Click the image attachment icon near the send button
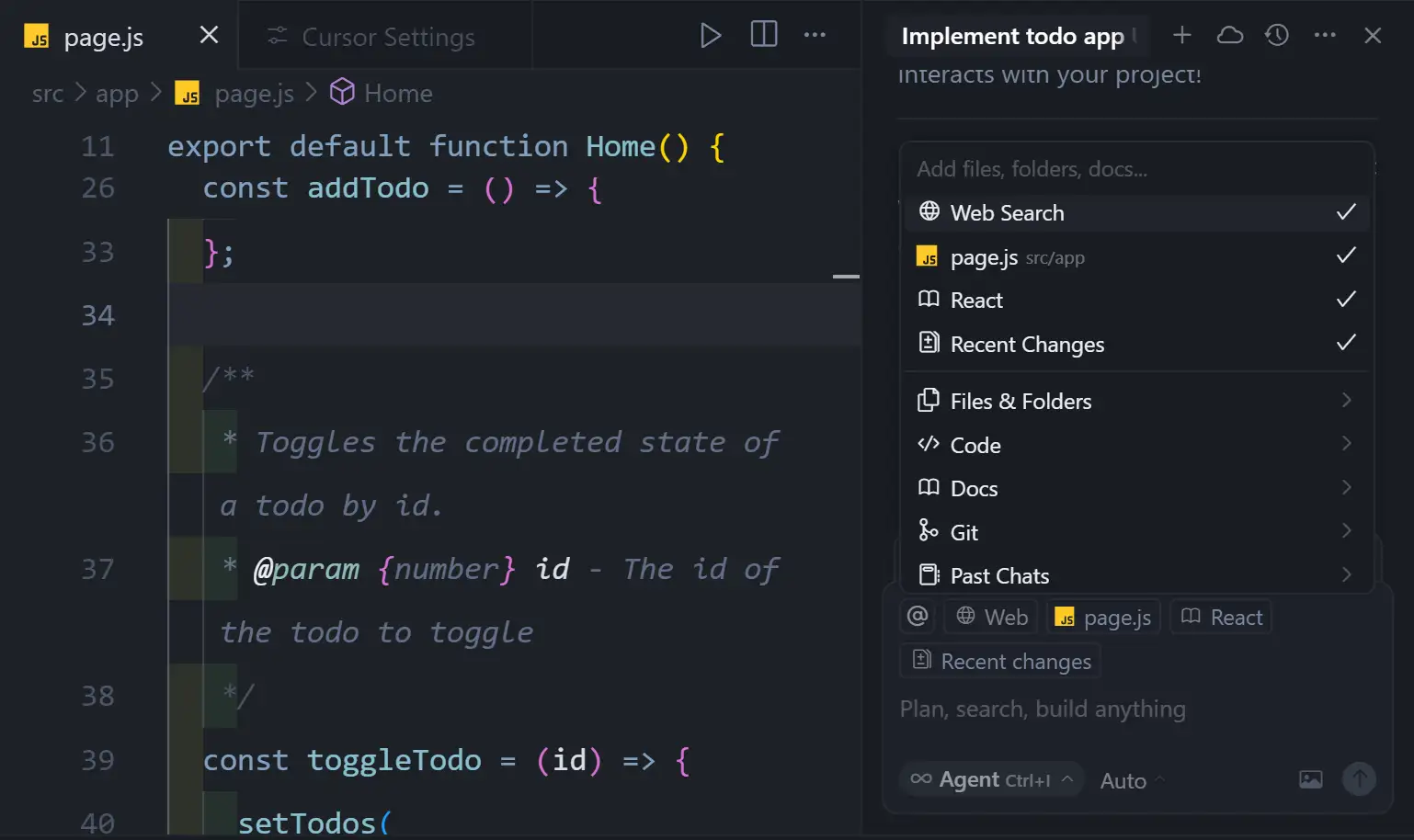1414x840 pixels. coord(1310,779)
